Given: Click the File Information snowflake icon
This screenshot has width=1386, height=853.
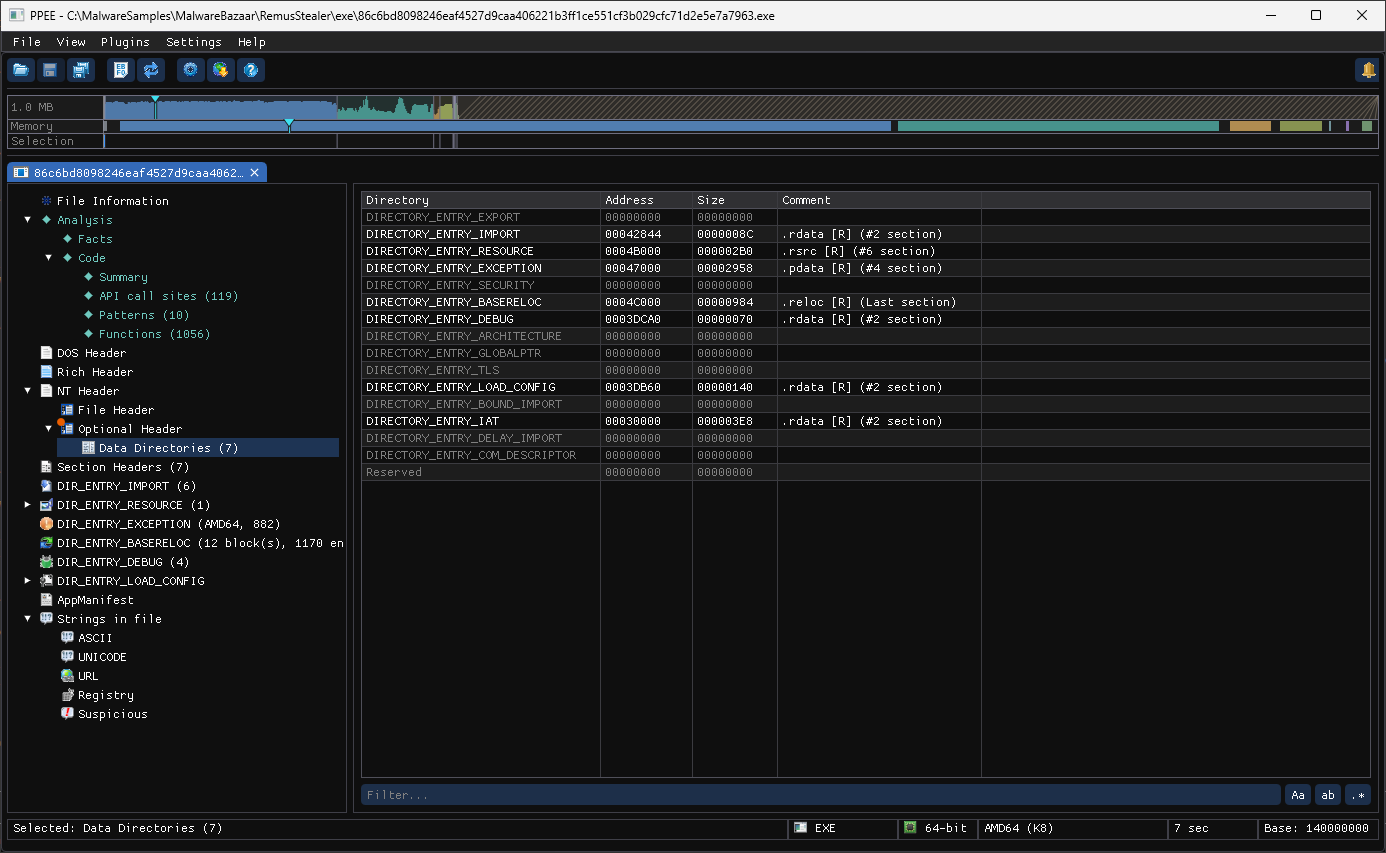Looking at the screenshot, I should coord(46,201).
